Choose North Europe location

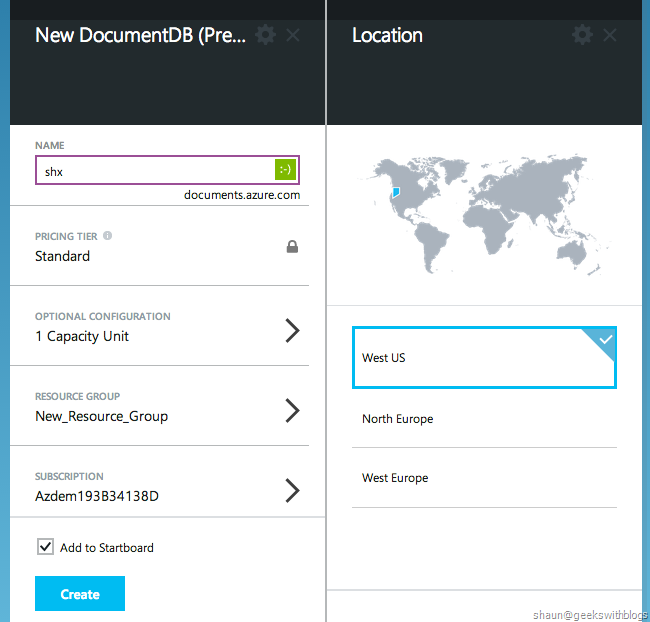(484, 419)
